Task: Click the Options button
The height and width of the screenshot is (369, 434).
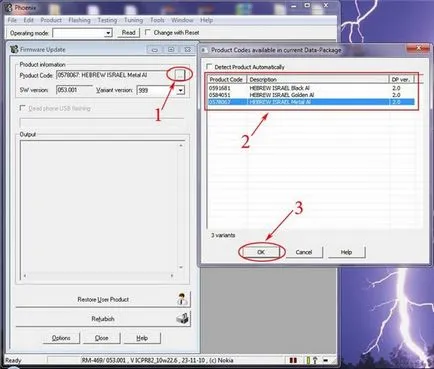Action: [61, 338]
